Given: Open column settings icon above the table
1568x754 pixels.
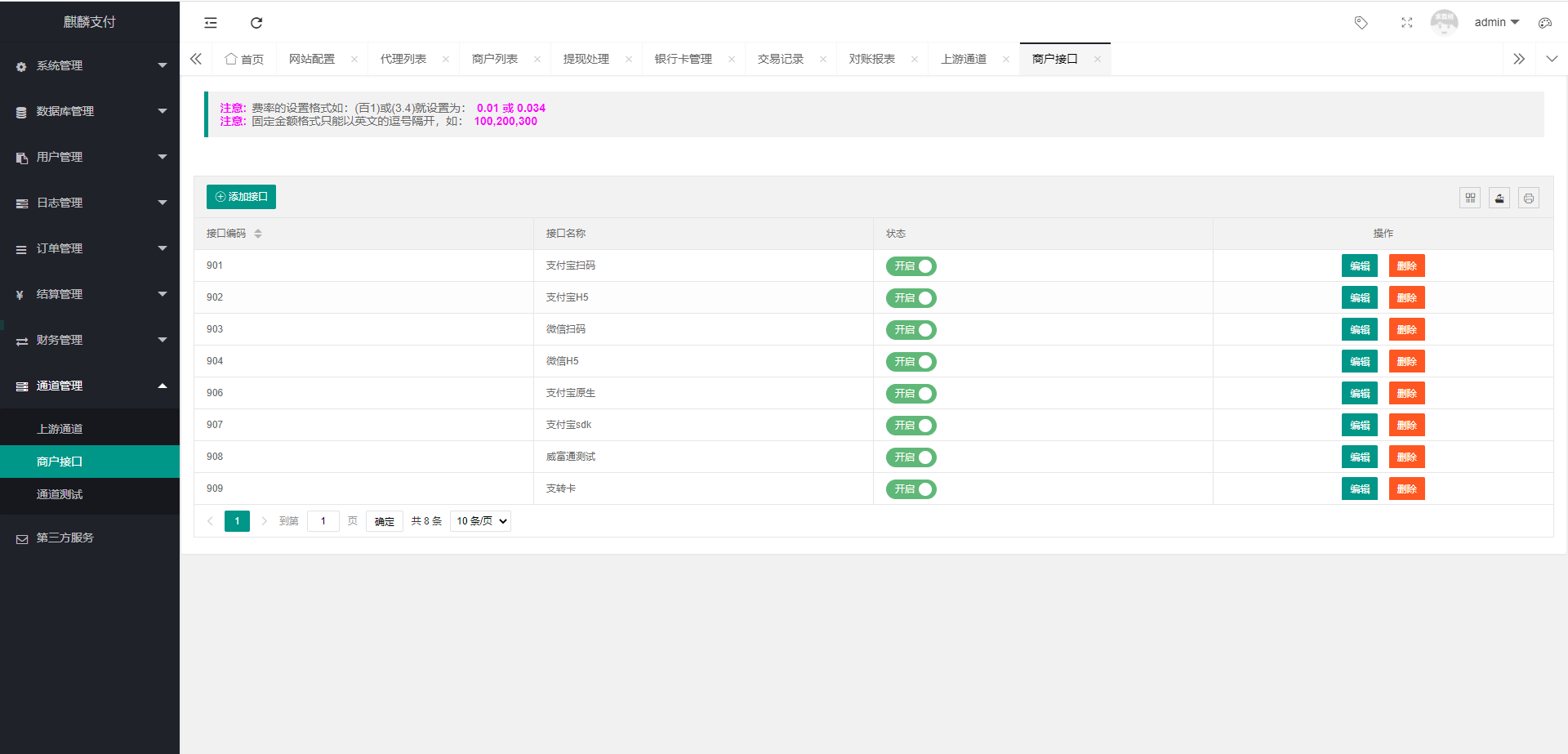Looking at the screenshot, I should pos(1469,197).
